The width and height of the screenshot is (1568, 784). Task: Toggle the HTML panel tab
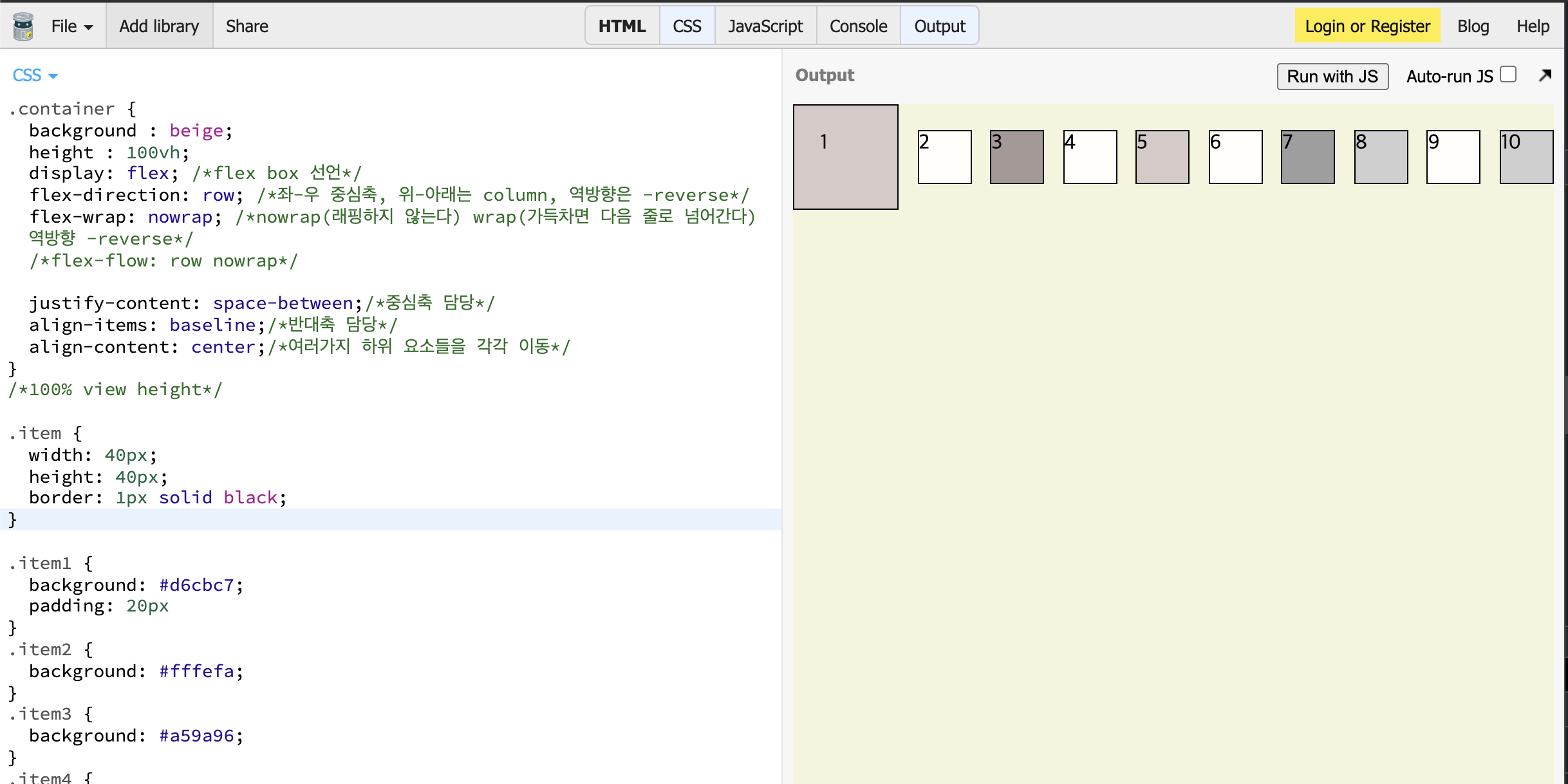(x=621, y=26)
